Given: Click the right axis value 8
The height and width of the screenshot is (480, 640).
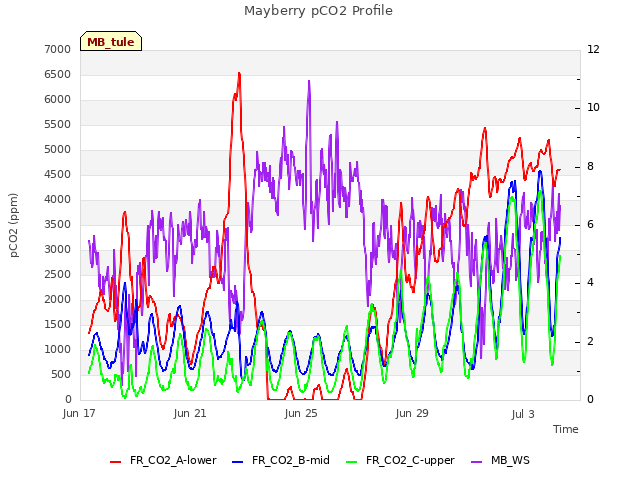Looking at the screenshot, I should tap(590, 167).
